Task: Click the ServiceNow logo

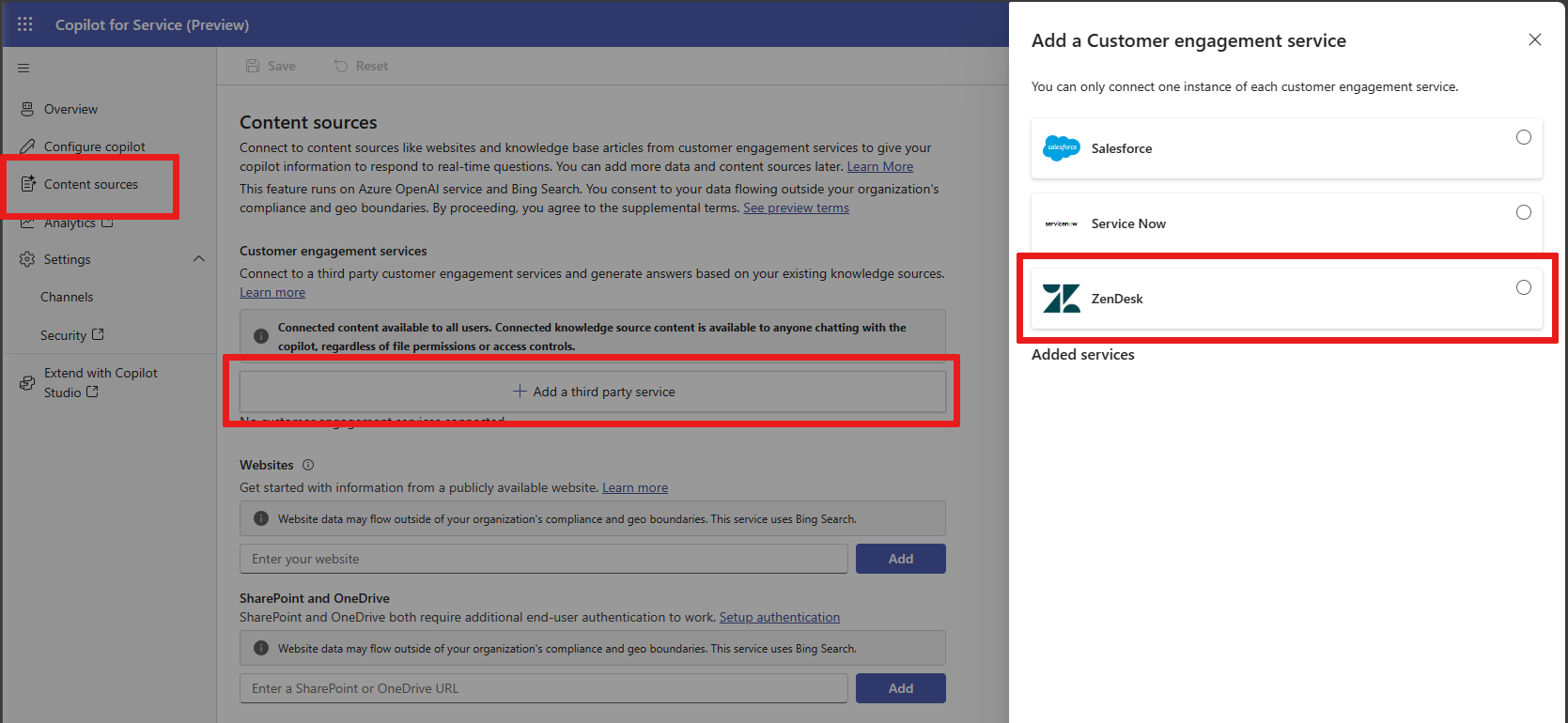Action: (x=1062, y=223)
